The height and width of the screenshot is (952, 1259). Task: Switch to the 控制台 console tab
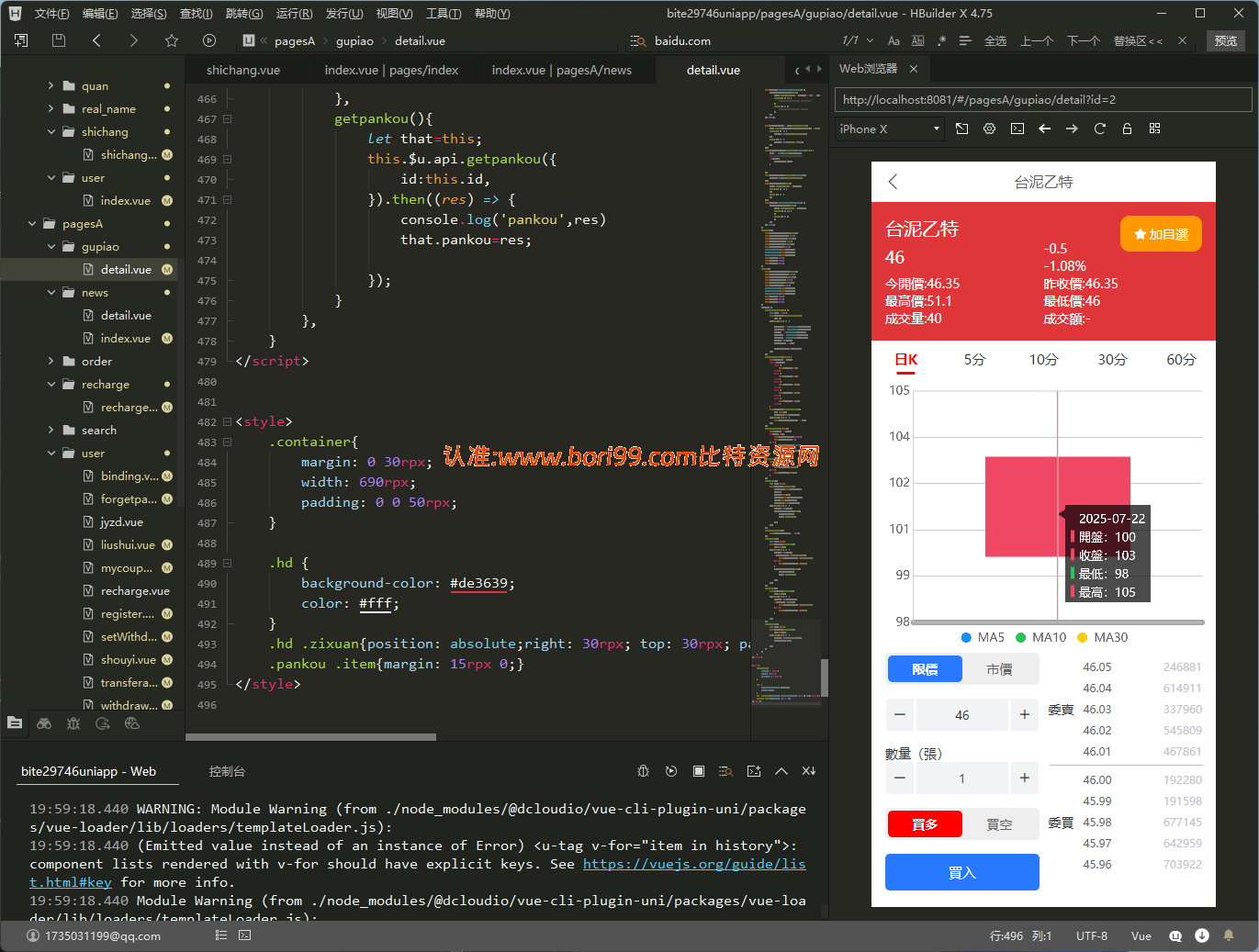click(227, 771)
